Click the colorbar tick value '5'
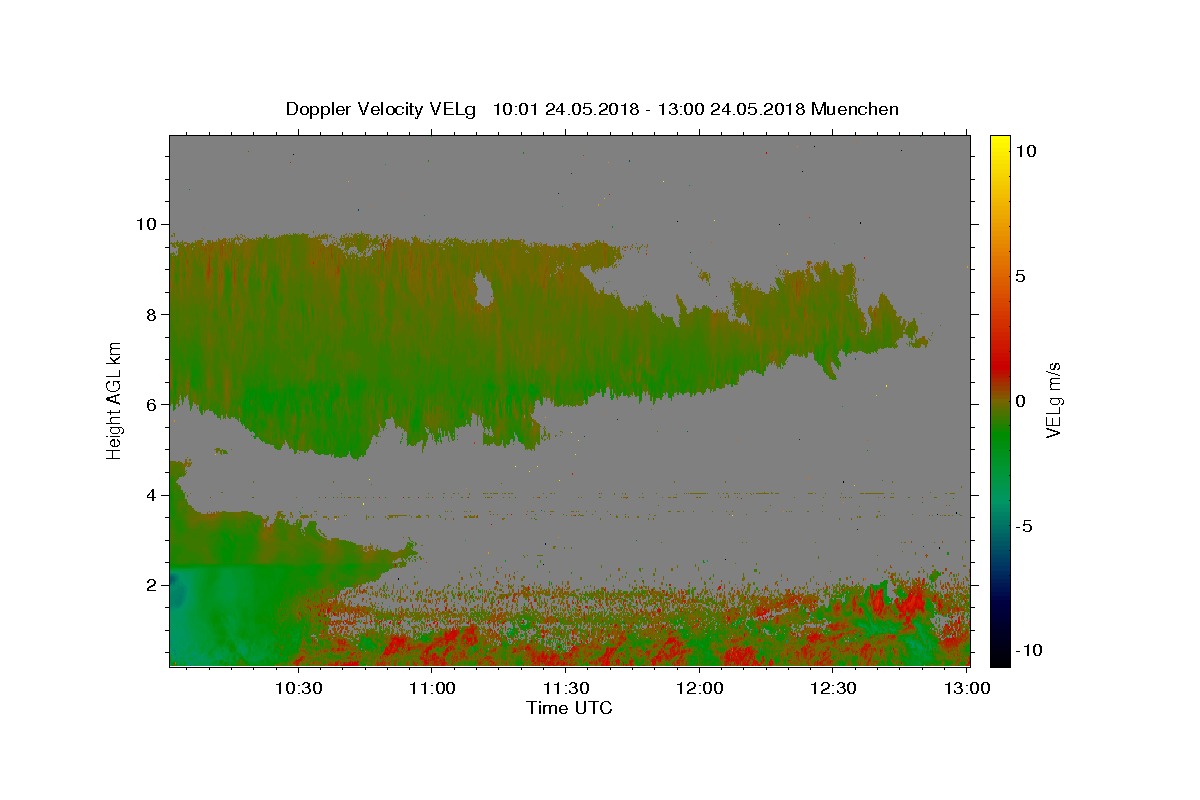The width and height of the screenshot is (1200, 800). pos(1021,276)
